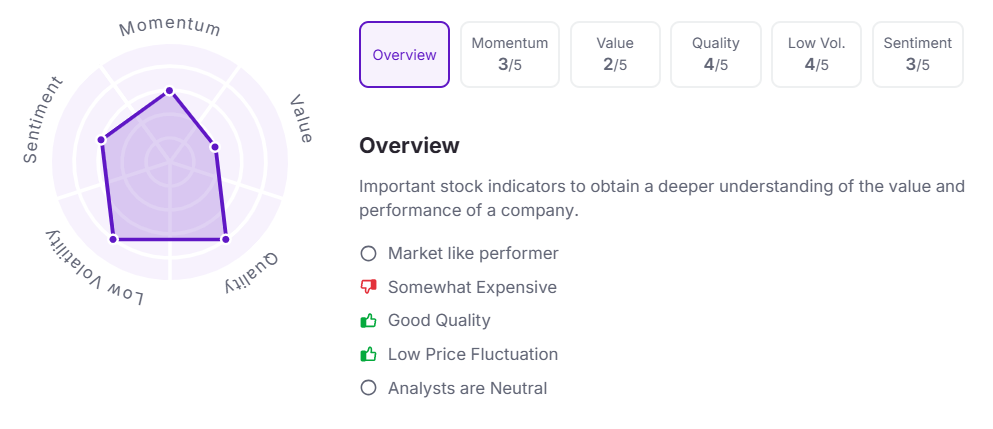Click the Sentiment vertex dot on radar chart
This screenshot has height=429, width=993.
click(x=101, y=140)
